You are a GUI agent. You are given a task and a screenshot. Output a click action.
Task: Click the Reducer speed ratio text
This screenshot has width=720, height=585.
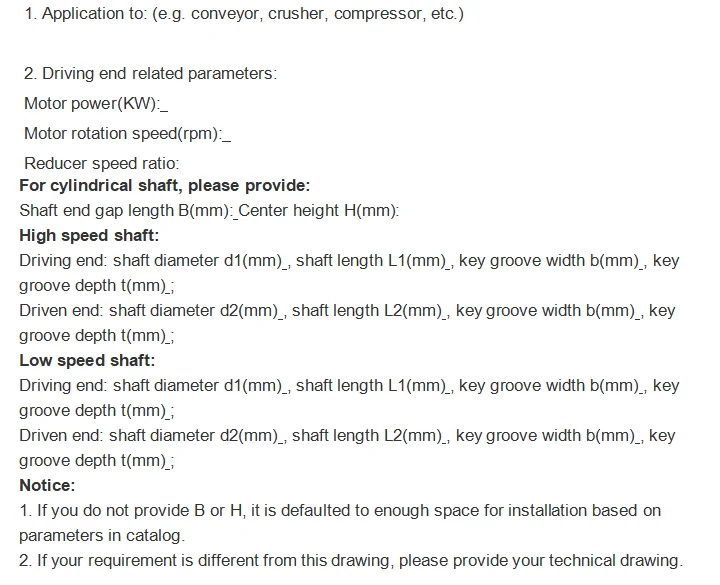[101, 163]
